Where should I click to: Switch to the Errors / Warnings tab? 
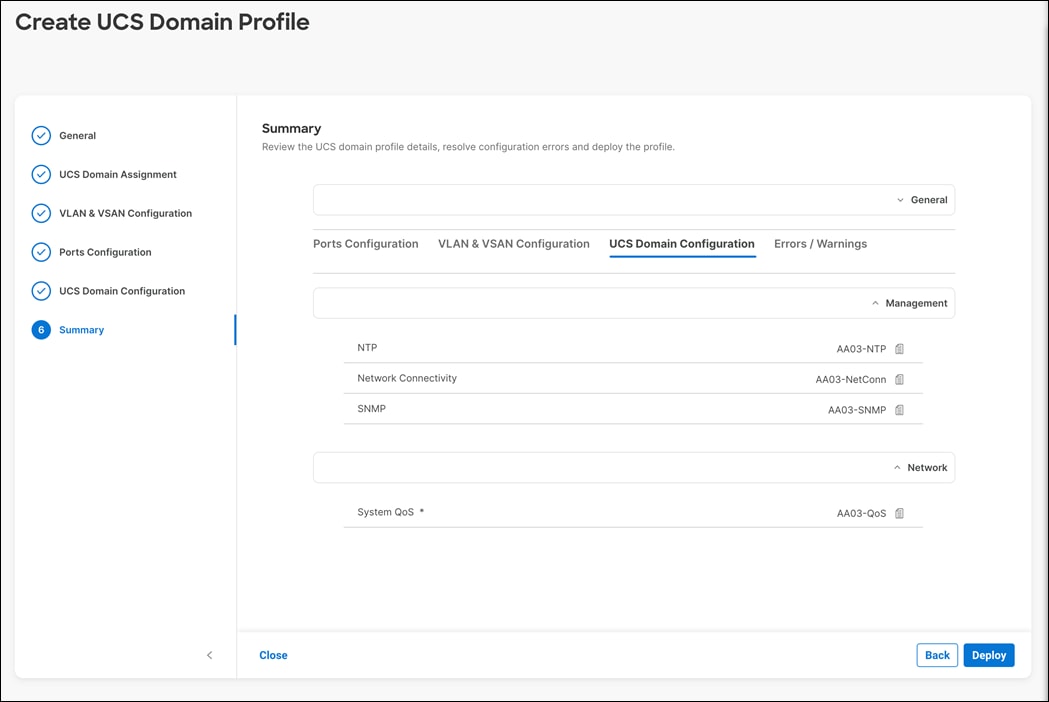(819, 243)
